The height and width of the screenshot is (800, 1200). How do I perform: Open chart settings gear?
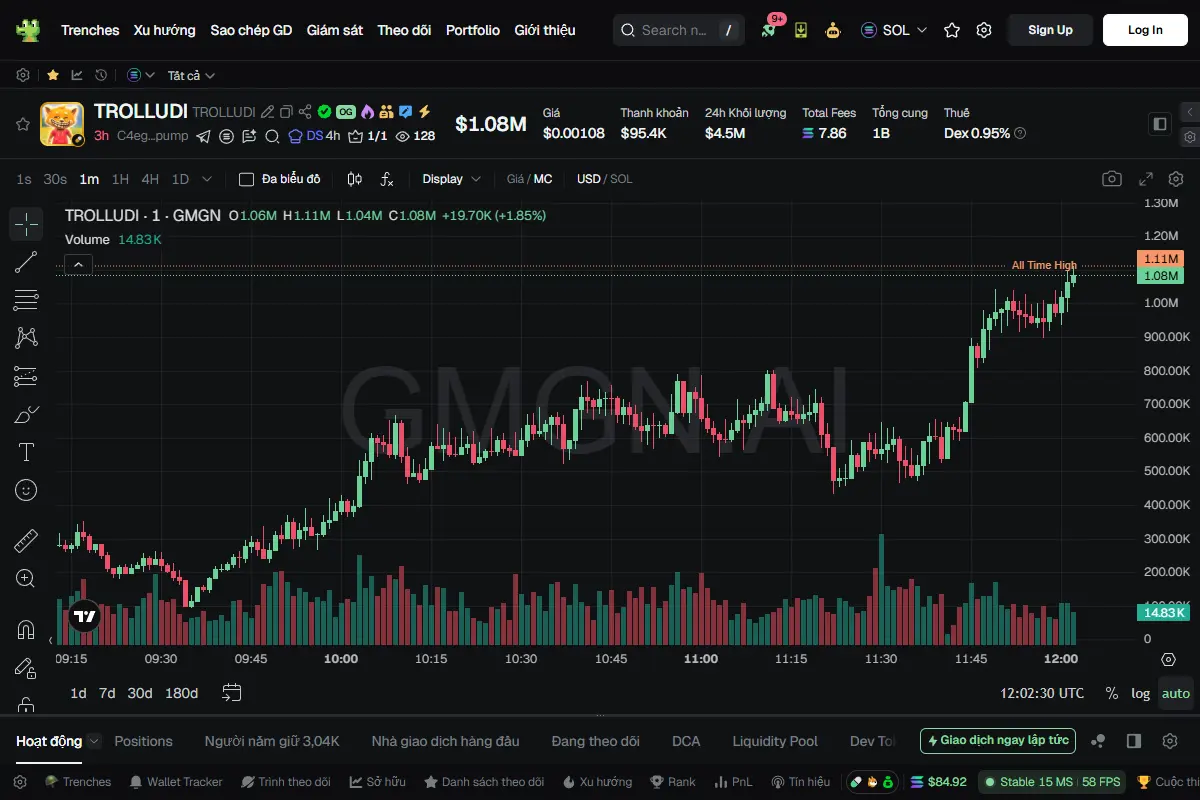(1175, 178)
